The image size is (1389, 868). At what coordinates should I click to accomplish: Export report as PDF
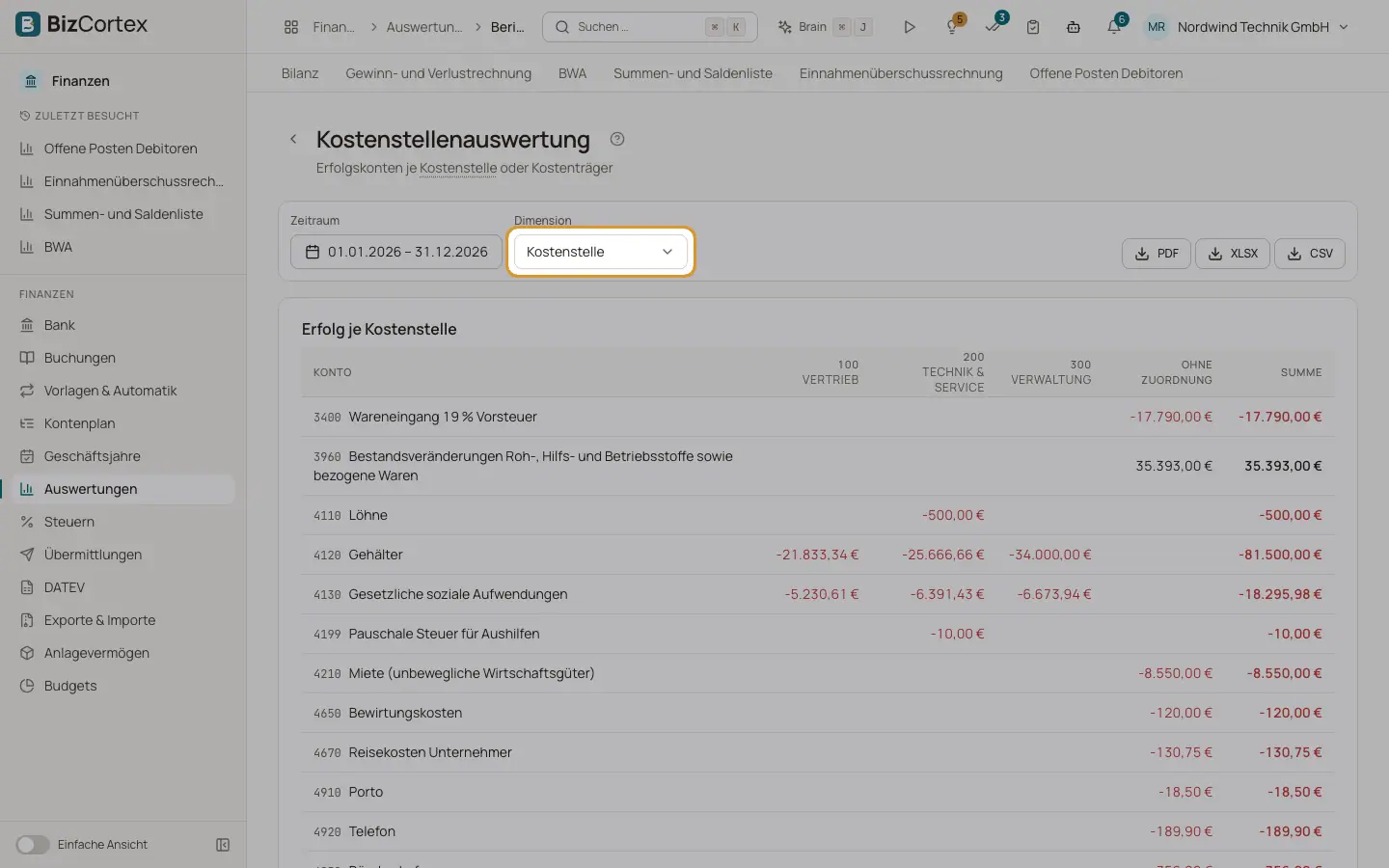(1157, 254)
